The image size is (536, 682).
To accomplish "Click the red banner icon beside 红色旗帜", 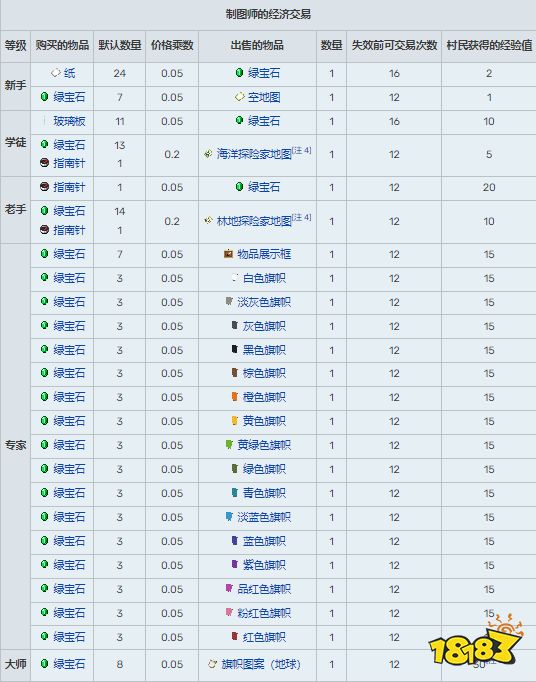I will [234, 636].
